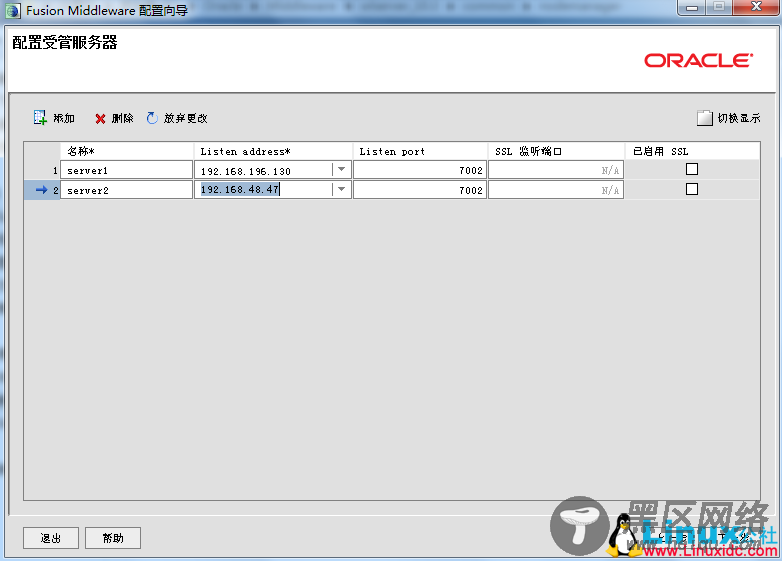Click the Discard Changes (放弃更改) icon
Screen dimensions: 782x561
[152, 118]
